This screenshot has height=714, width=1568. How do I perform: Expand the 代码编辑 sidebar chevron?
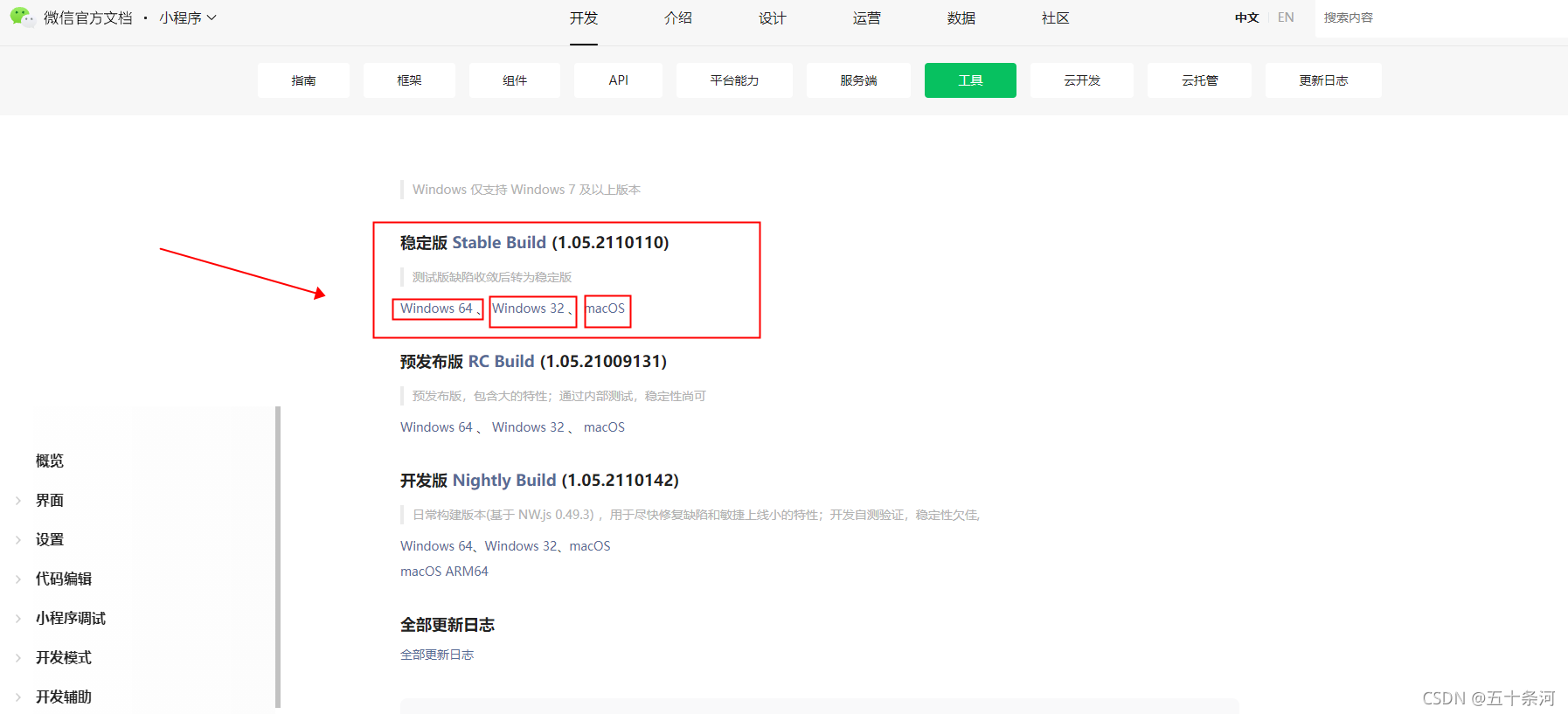(x=18, y=579)
